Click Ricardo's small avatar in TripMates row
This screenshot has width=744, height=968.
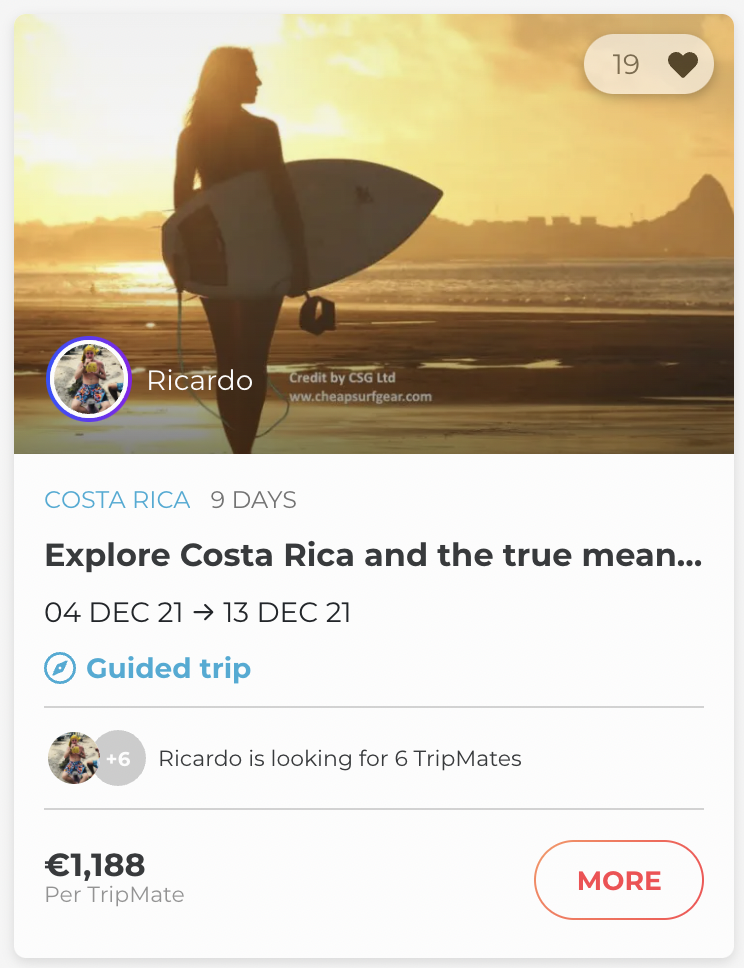pyautogui.click(x=72, y=758)
